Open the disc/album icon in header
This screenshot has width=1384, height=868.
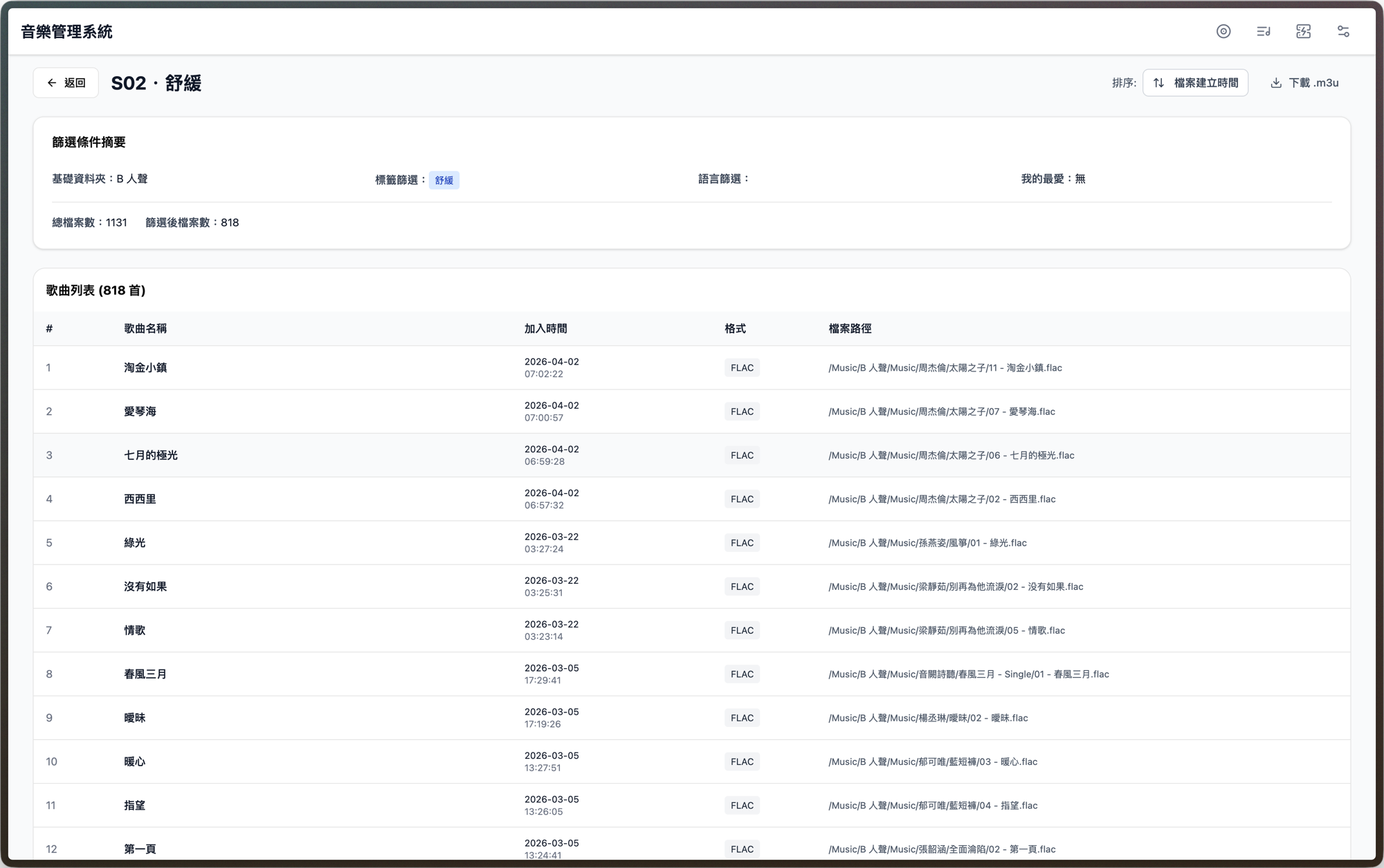[x=1223, y=31]
